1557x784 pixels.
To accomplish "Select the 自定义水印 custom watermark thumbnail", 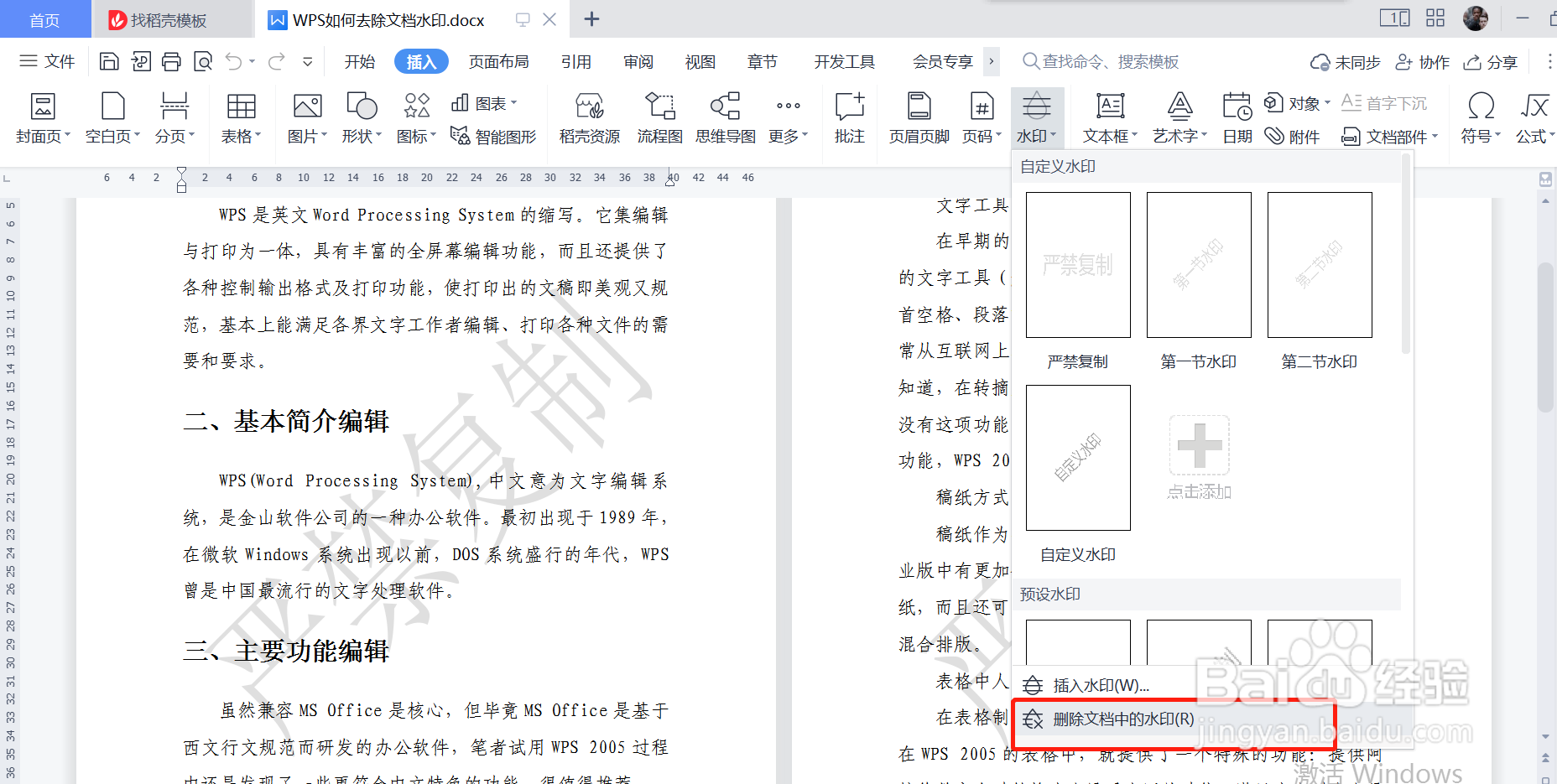I will pos(1078,458).
